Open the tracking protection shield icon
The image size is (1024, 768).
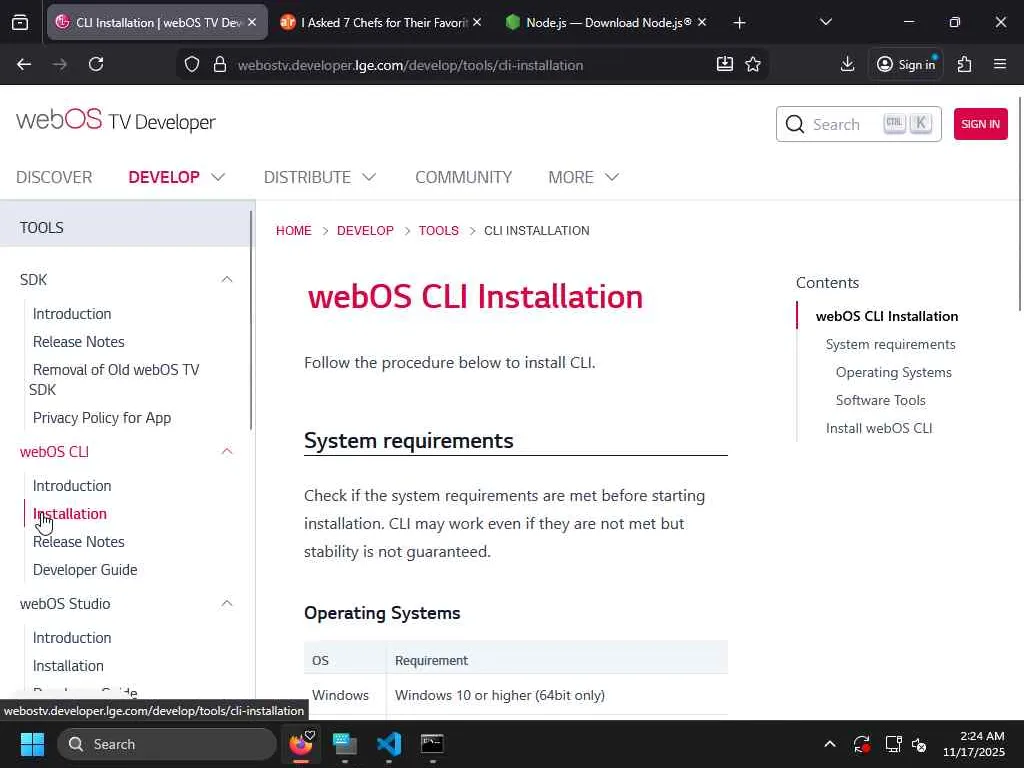(191, 65)
